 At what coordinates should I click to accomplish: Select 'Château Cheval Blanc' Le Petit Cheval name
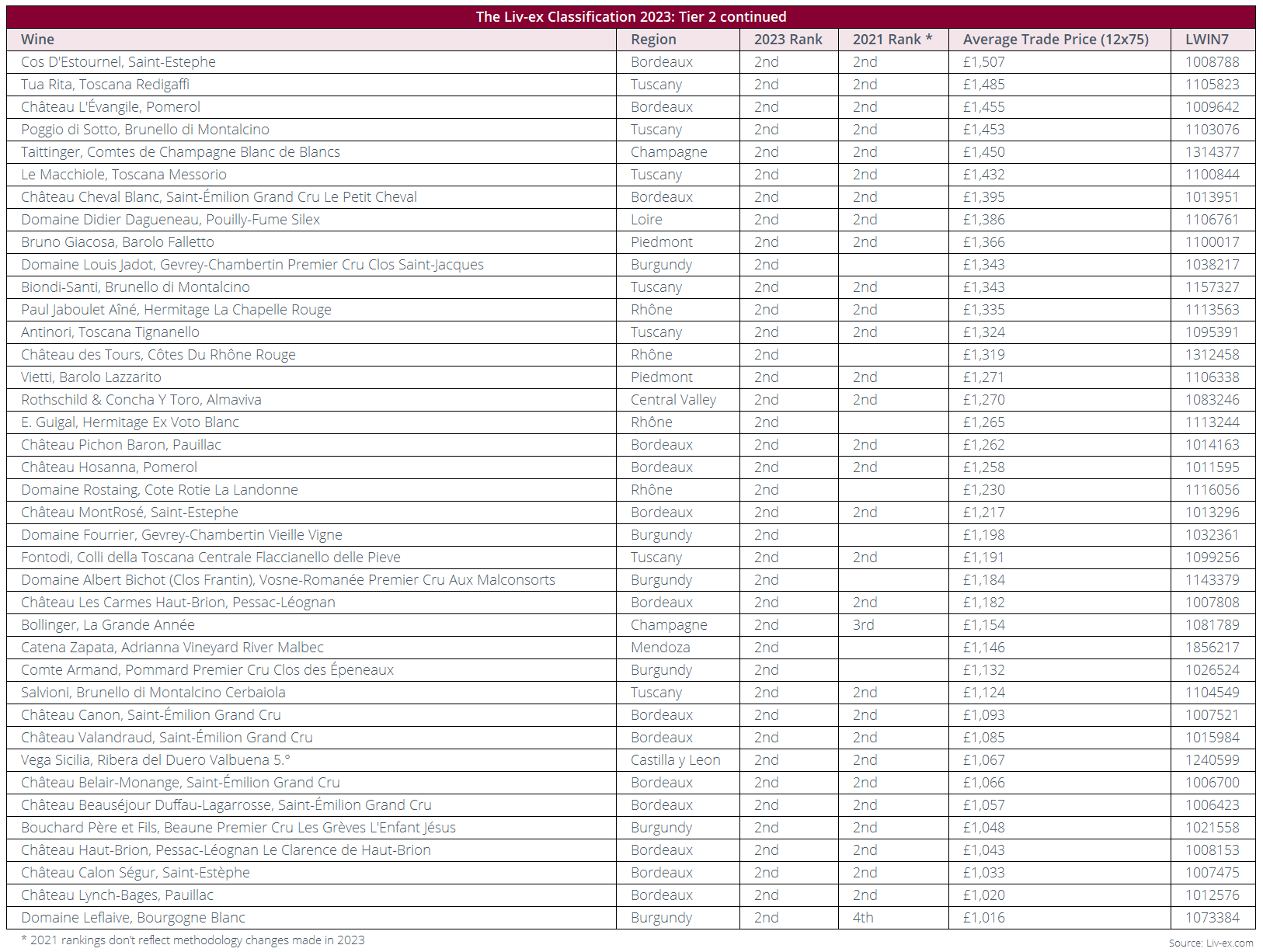click(219, 197)
